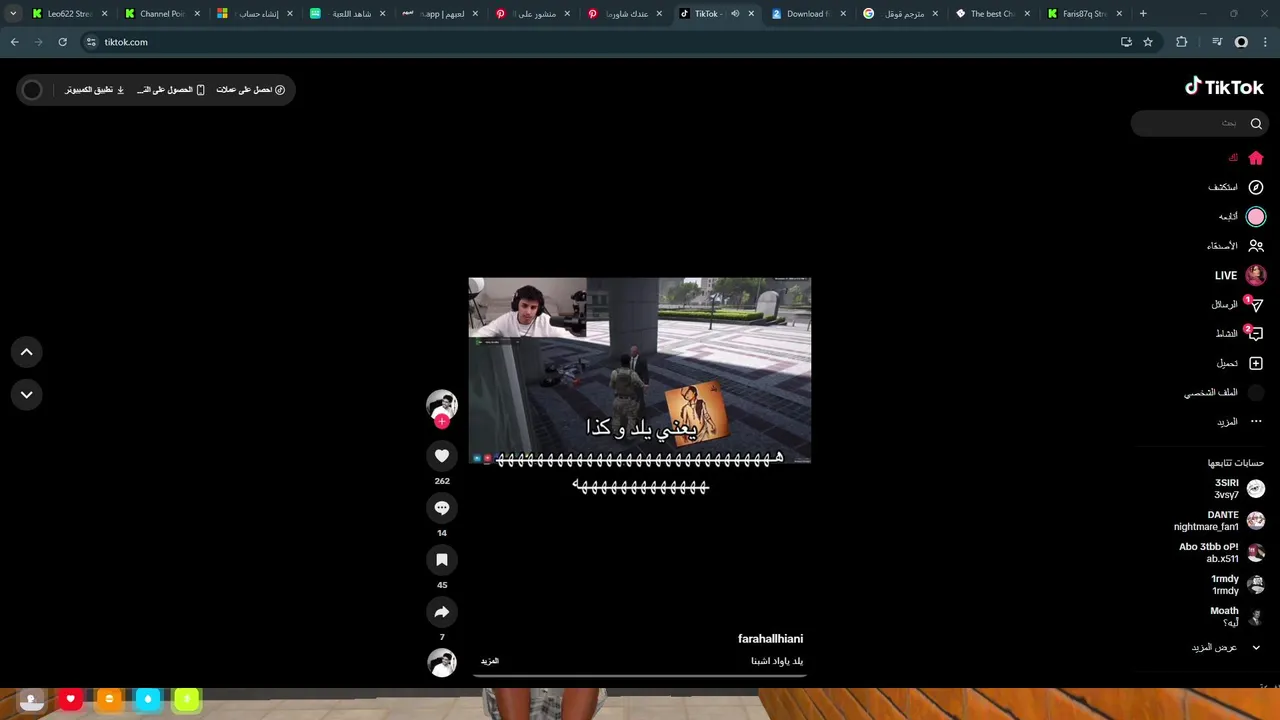Open the Messages paper plane icon
1280x720 pixels.
point(1256,305)
